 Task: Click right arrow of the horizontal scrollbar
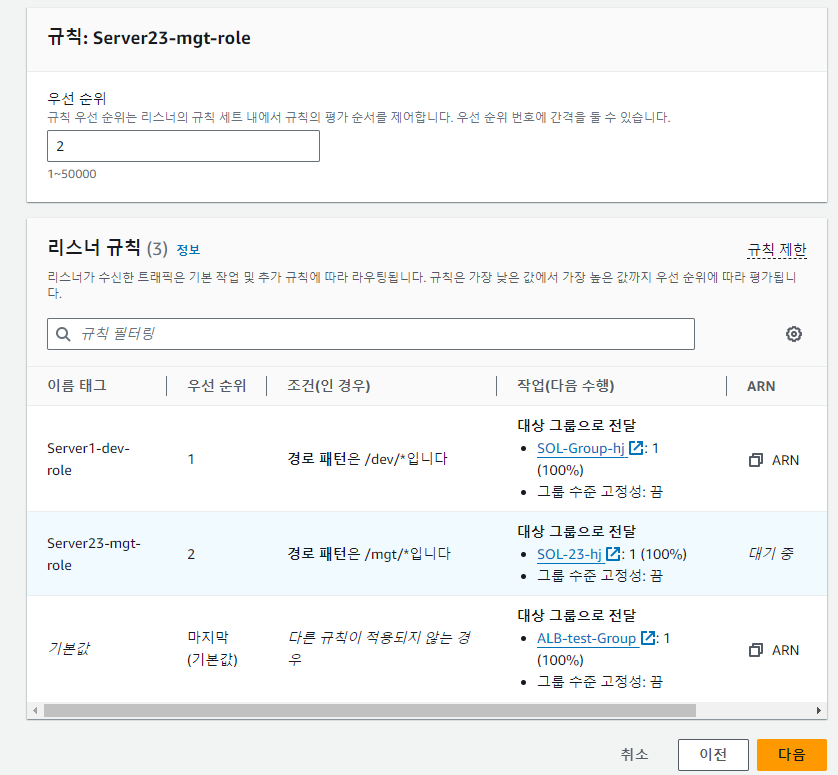[818, 710]
